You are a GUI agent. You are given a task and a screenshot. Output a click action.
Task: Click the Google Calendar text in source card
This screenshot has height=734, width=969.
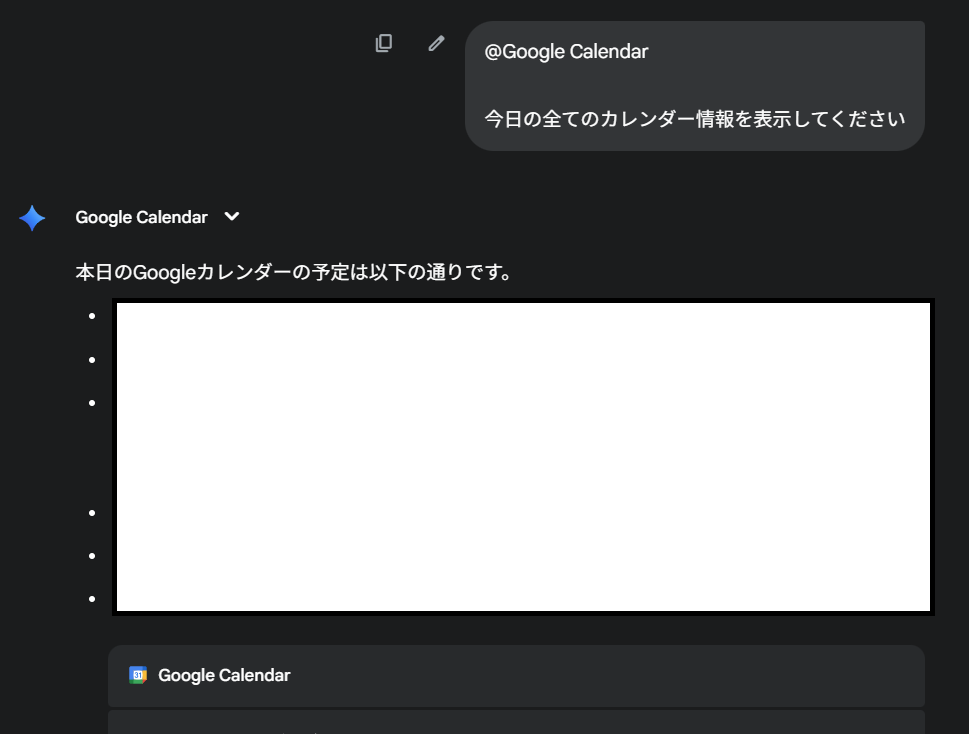[x=224, y=675]
